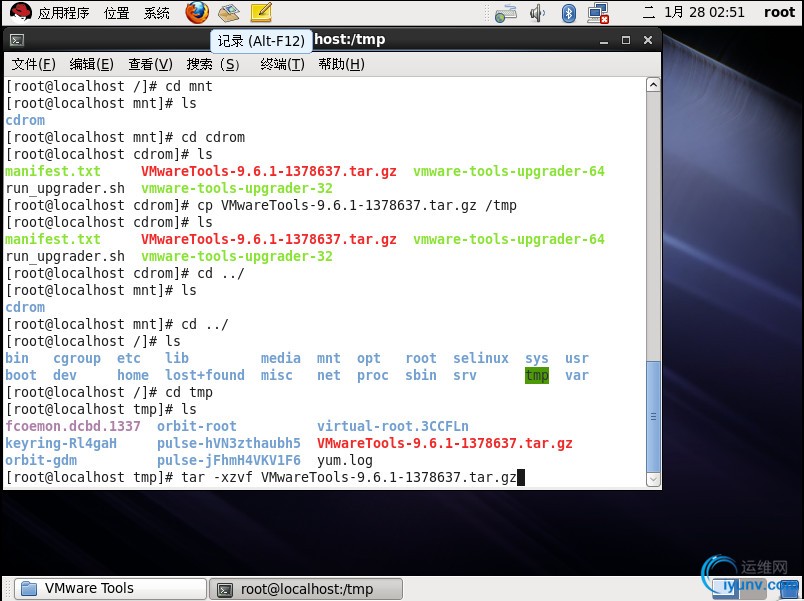
Task: Click yum.log in the file listing
Action: point(345,460)
